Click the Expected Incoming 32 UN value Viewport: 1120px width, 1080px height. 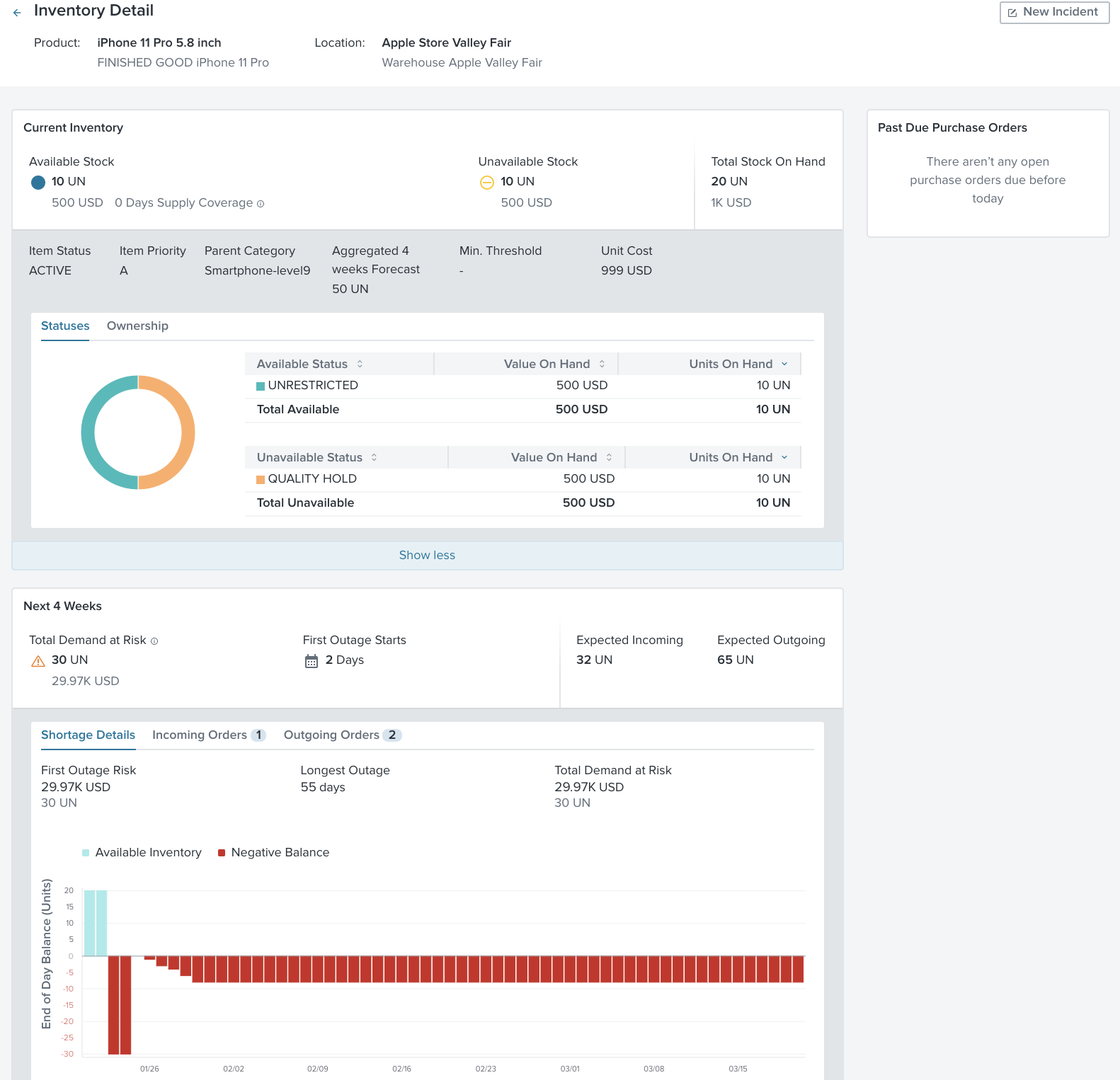595,660
